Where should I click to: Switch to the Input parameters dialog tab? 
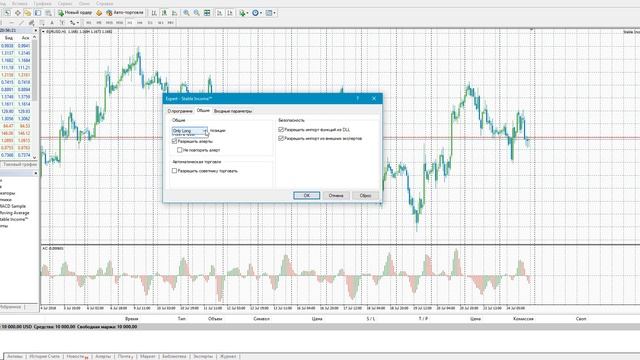click(233, 111)
